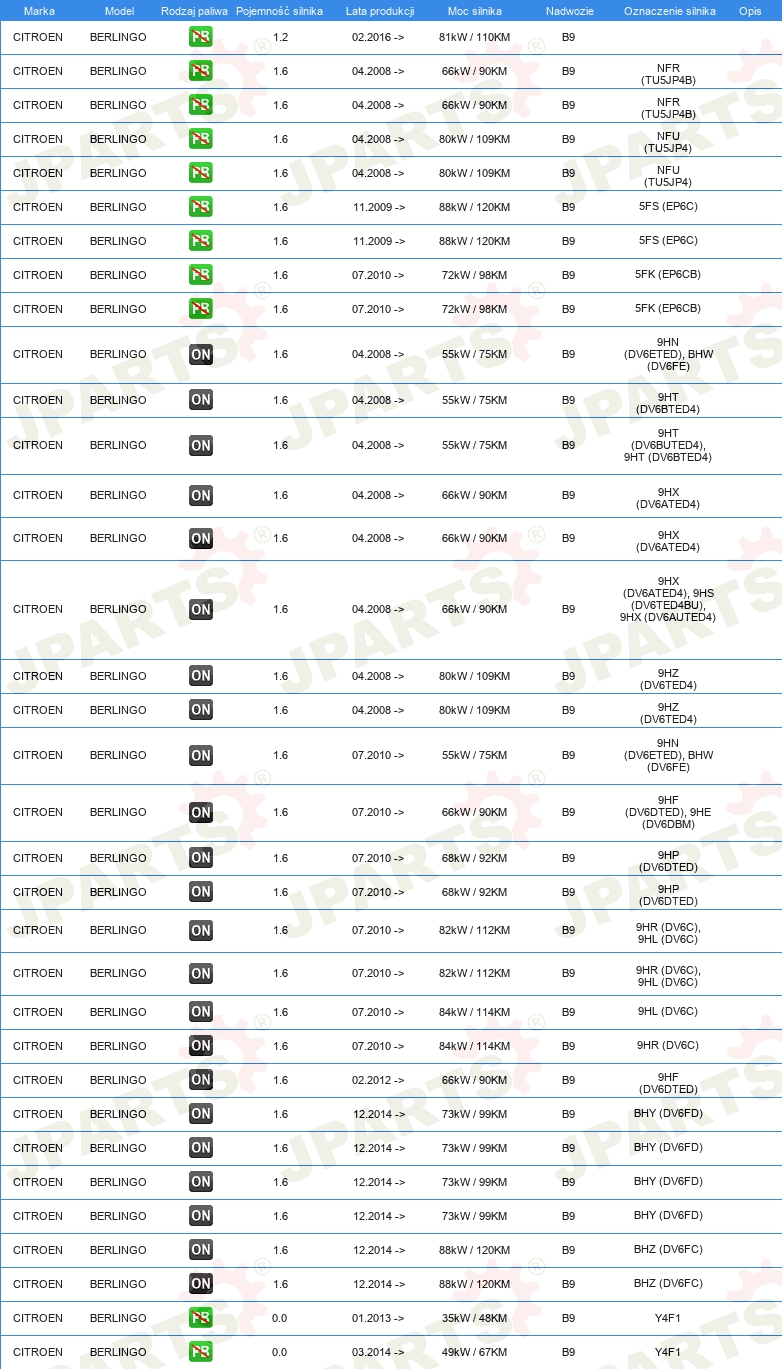Select the 81kW / 110KM power cell
782x1369 pixels.
click(x=474, y=37)
